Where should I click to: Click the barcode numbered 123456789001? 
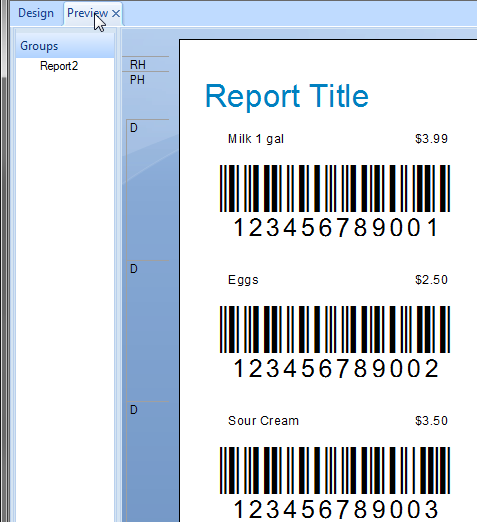(x=335, y=201)
